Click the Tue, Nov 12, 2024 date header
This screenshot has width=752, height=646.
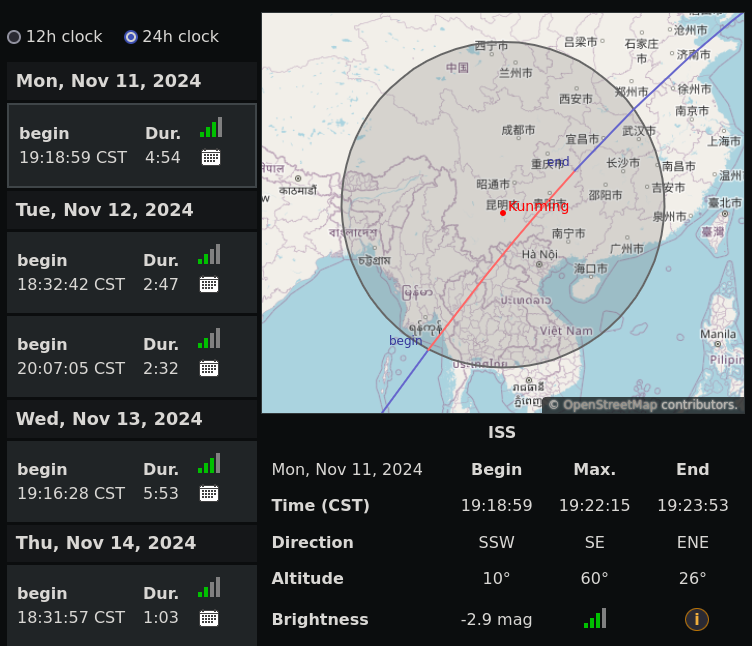tap(105, 210)
